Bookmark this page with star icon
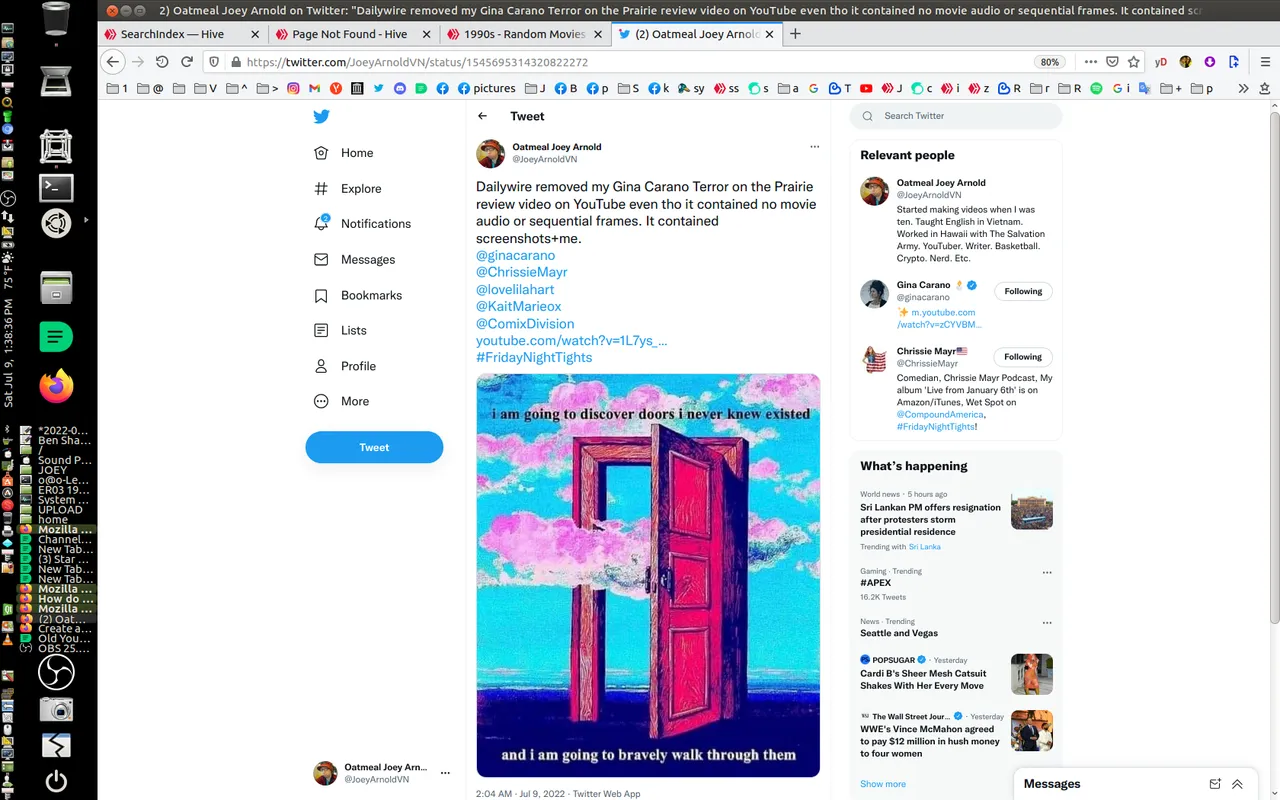 1134,61
